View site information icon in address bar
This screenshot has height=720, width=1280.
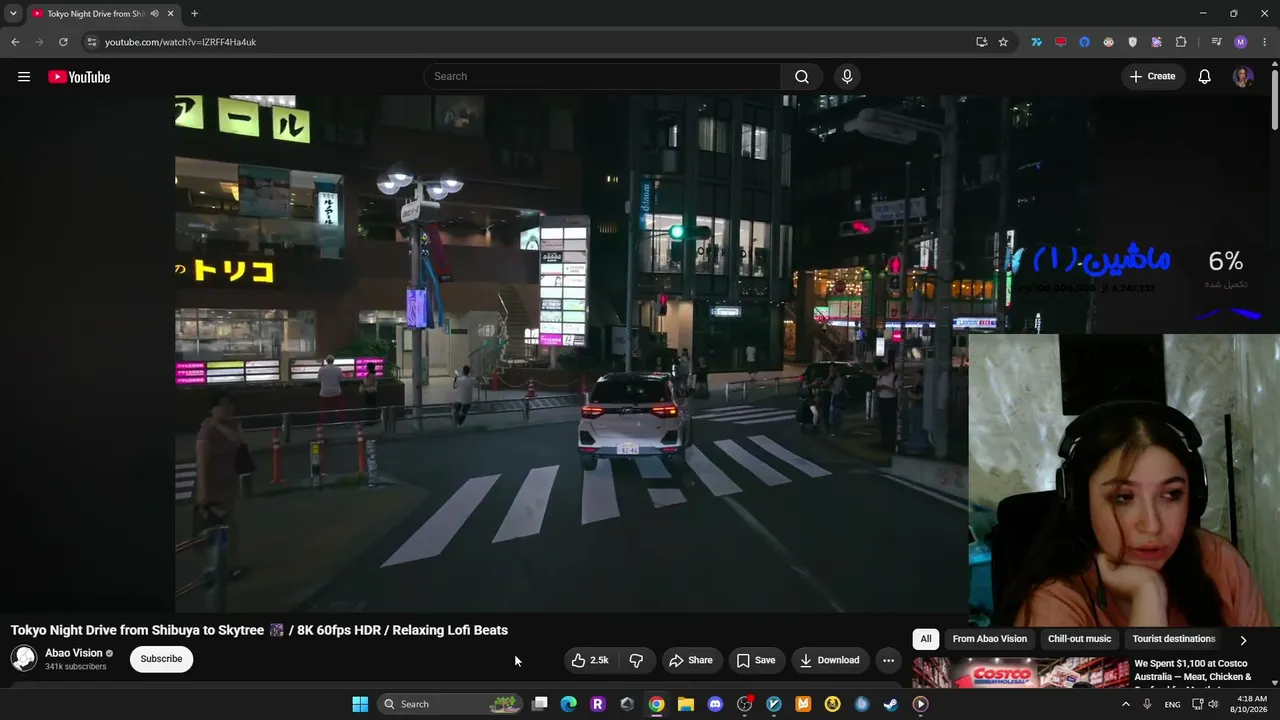[92, 42]
